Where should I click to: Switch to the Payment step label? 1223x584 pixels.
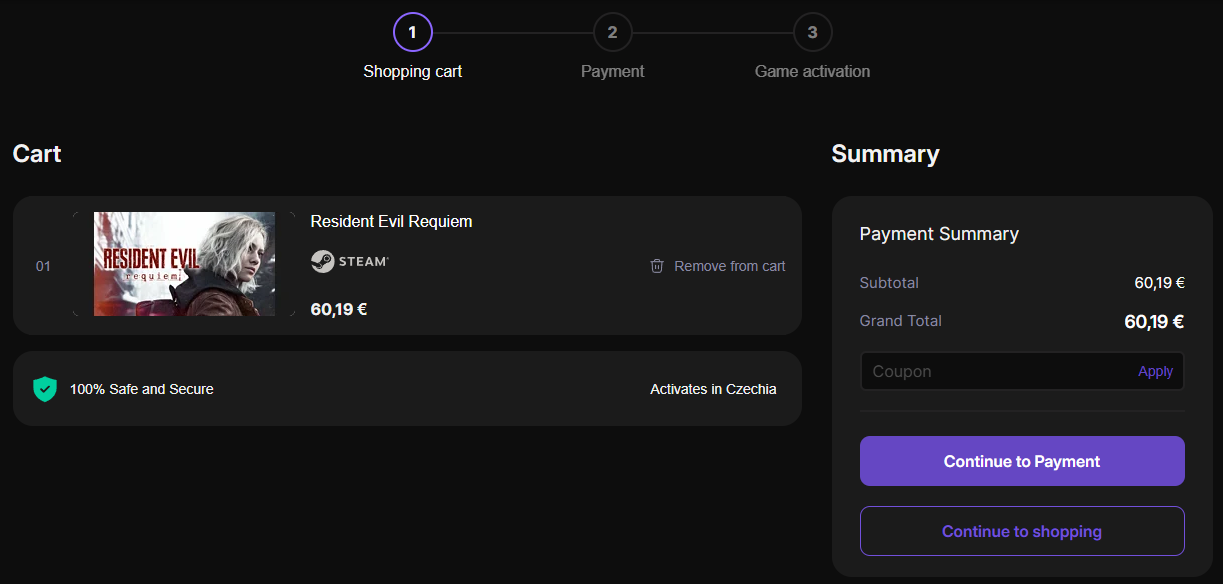pos(612,71)
